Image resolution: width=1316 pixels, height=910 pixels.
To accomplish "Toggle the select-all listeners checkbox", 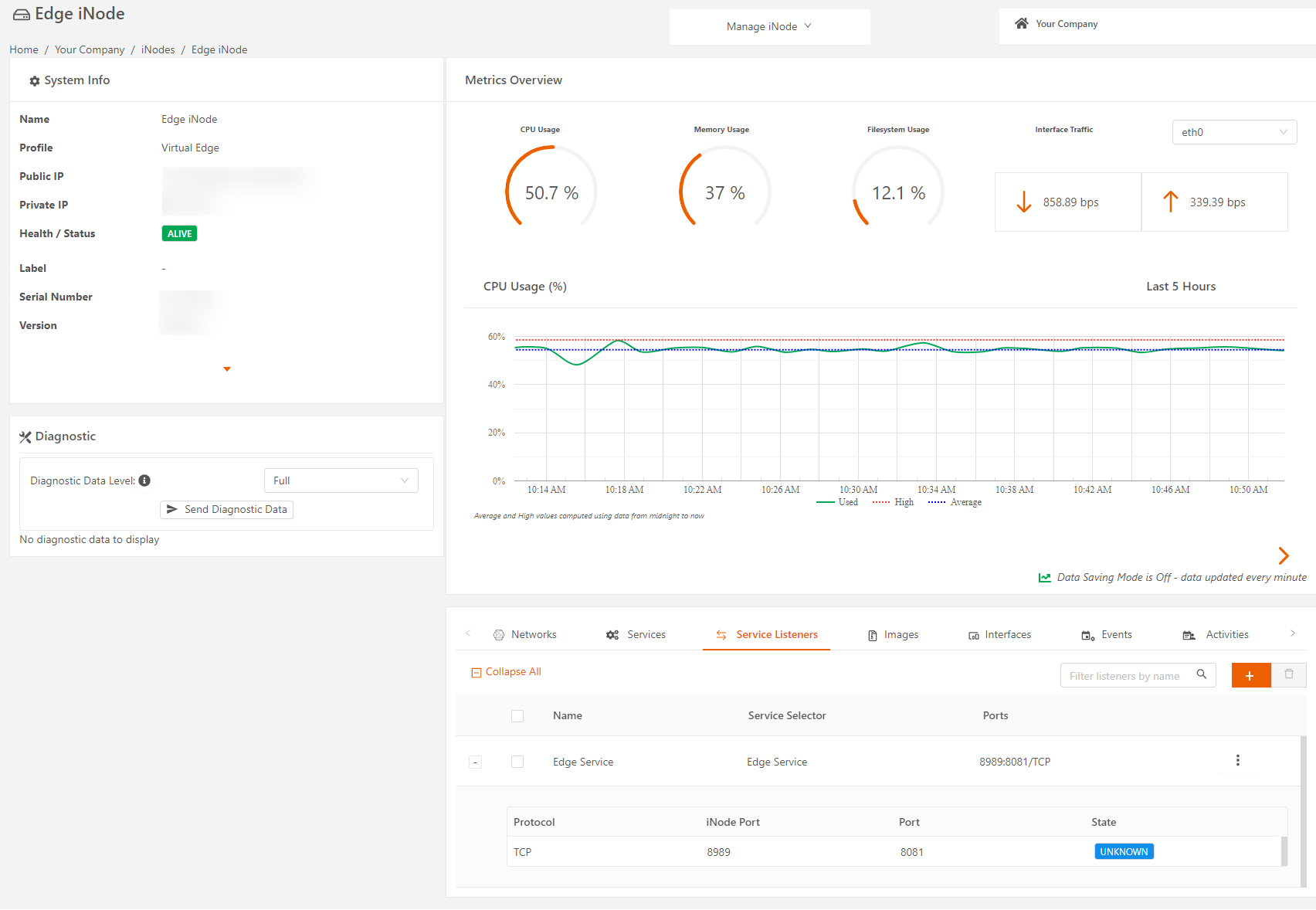I will point(517,716).
